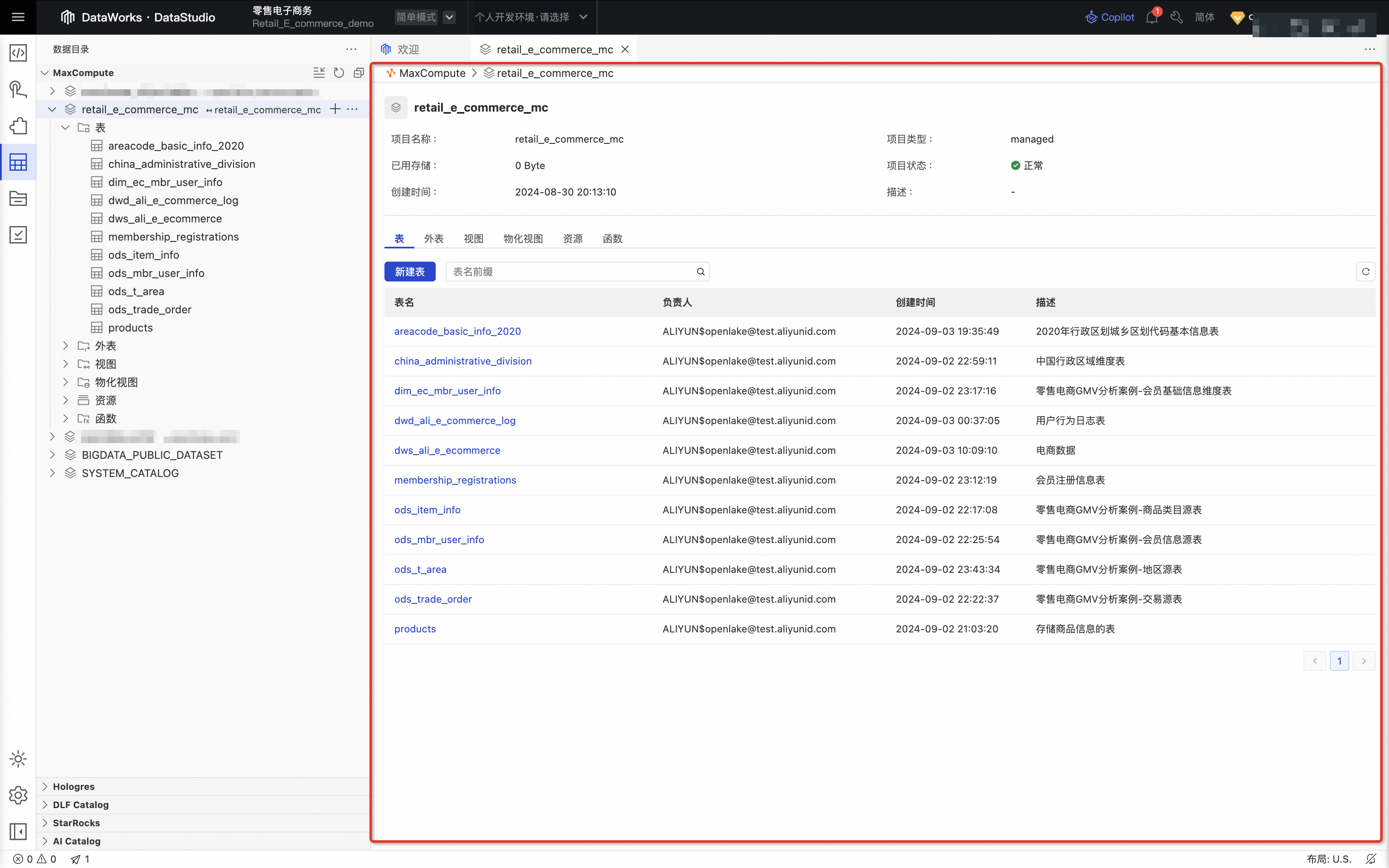
Task: Expand the 外表 folder
Action: click(x=65, y=346)
